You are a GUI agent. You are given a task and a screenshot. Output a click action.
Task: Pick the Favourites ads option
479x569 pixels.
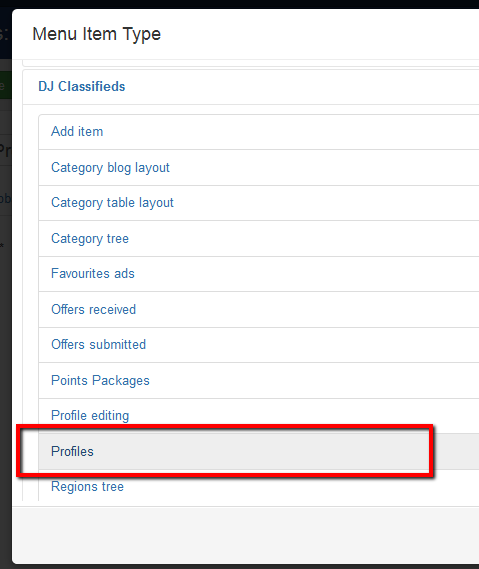click(259, 274)
